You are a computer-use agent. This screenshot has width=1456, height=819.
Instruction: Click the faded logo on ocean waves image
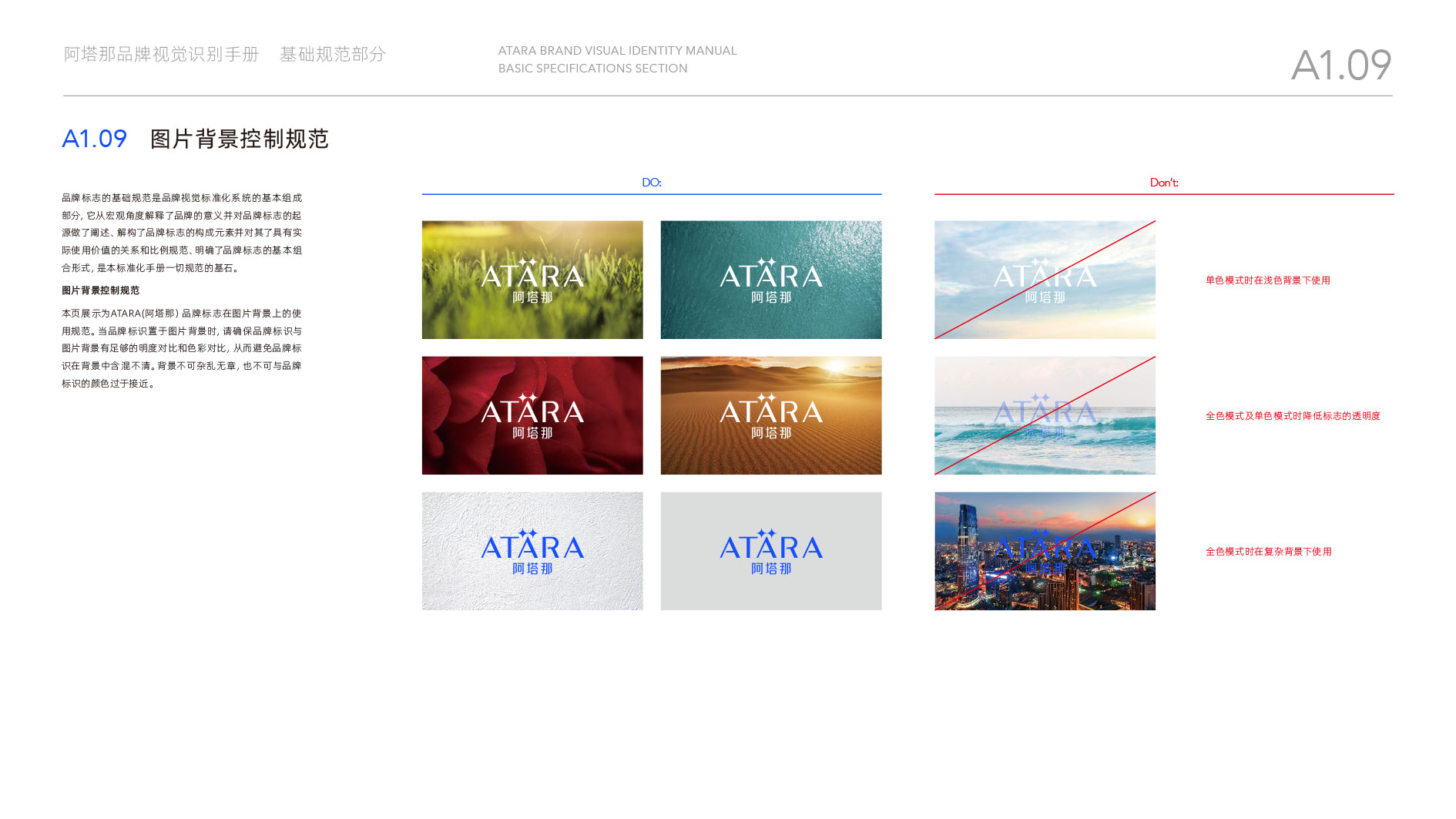click(1045, 417)
